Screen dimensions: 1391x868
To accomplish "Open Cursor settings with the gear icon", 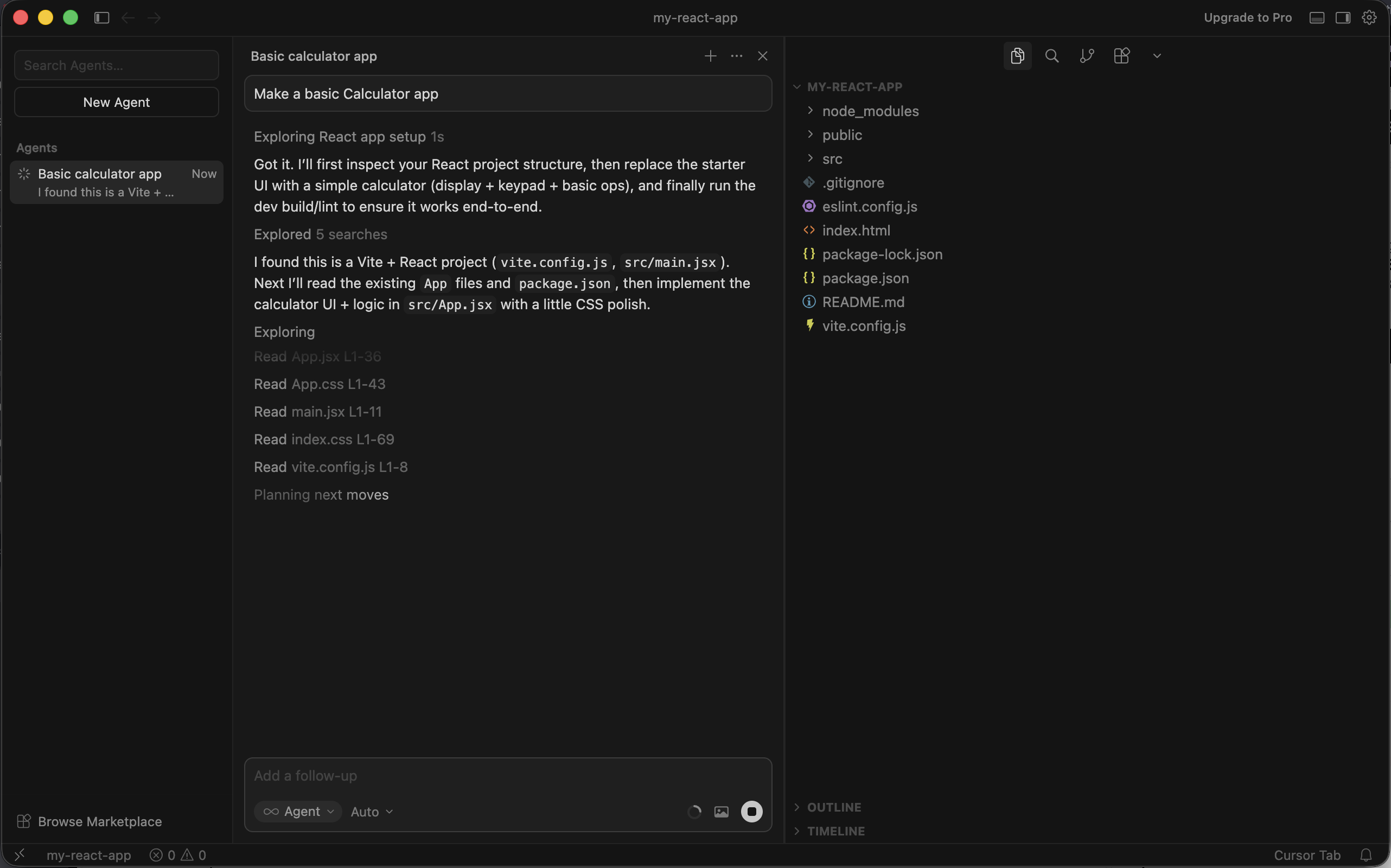I will [x=1369, y=17].
